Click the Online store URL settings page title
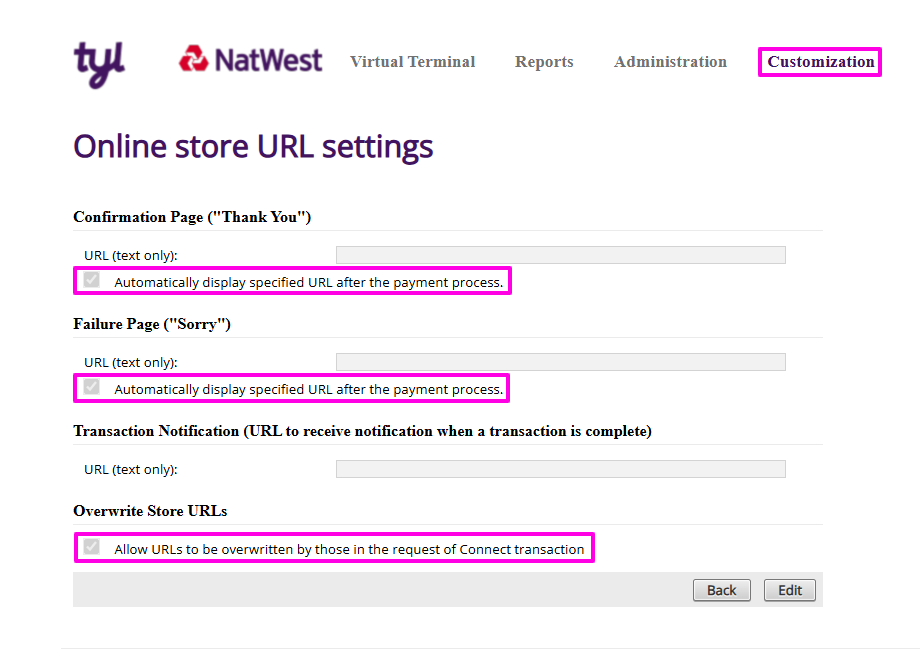920x650 pixels. (x=253, y=147)
